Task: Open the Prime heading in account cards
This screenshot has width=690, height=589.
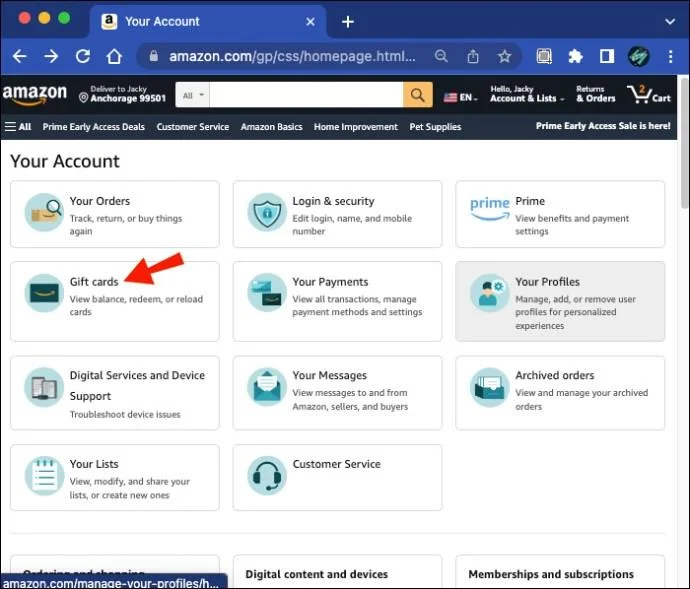Action: click(x=530, y=201)
